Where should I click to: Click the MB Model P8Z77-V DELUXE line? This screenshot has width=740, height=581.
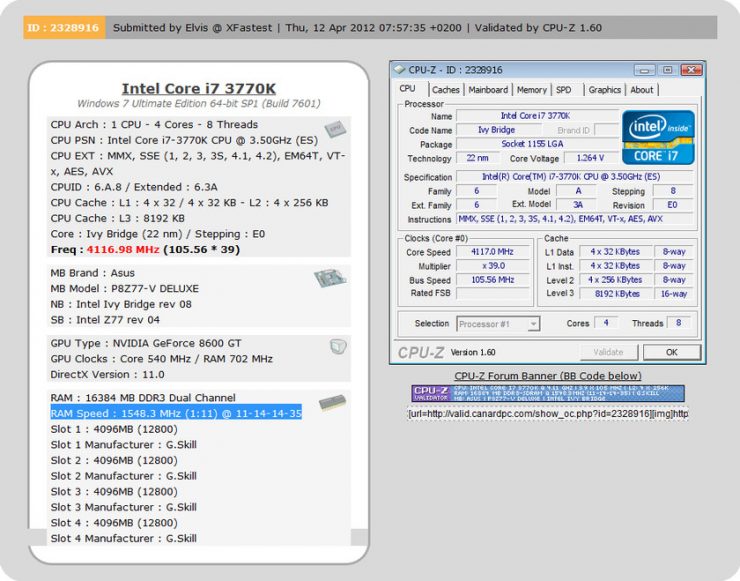[125, 288]
